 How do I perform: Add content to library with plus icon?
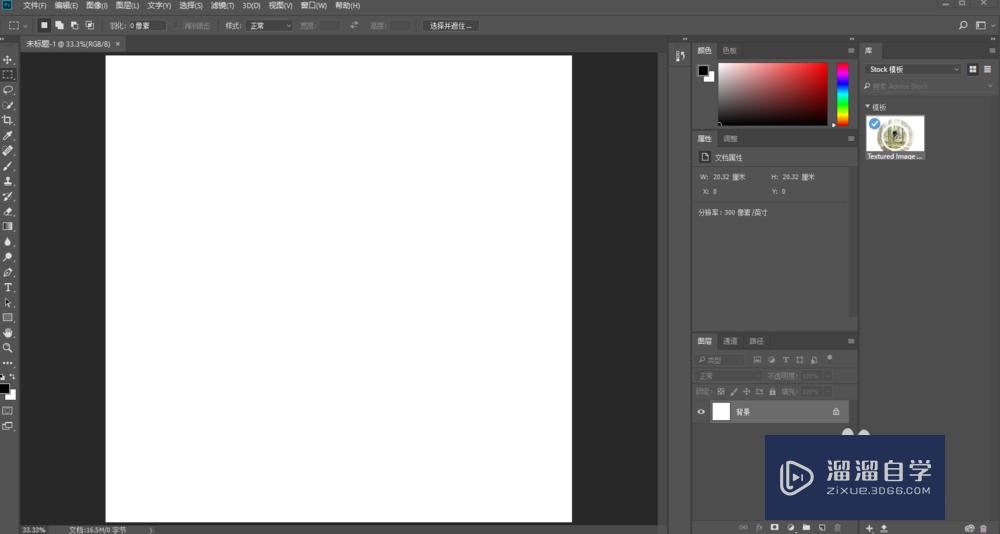click(869, 528)
